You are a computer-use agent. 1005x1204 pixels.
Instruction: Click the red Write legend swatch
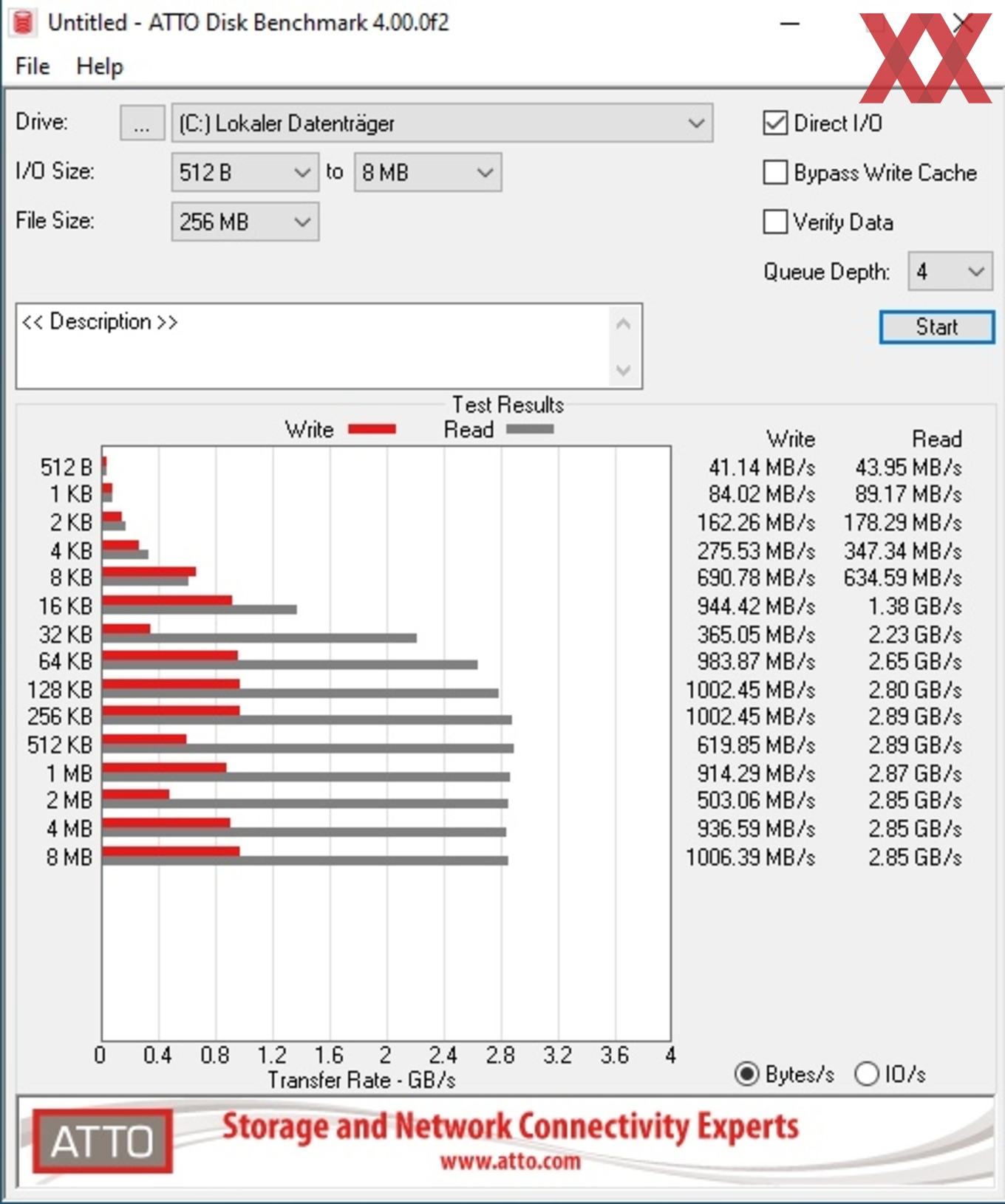[x=372, y=429]
